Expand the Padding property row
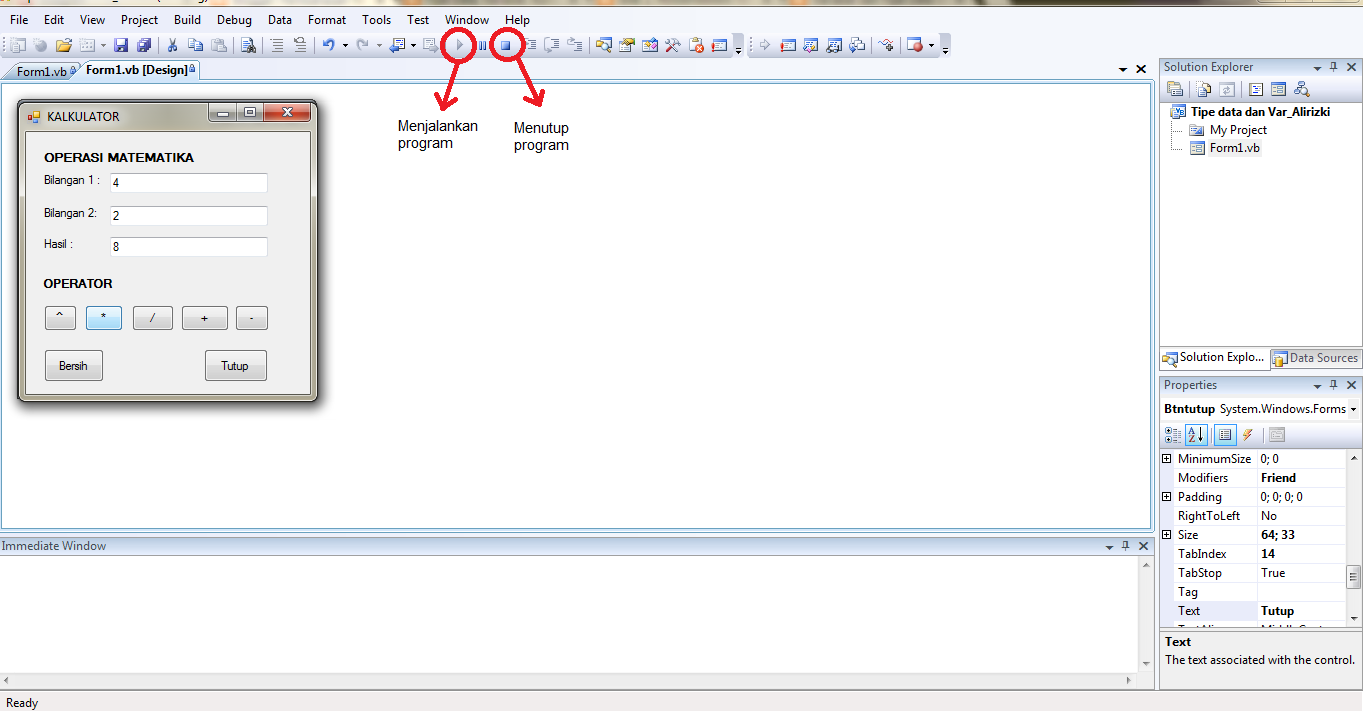1363x711 pixels. [1166, 496]
